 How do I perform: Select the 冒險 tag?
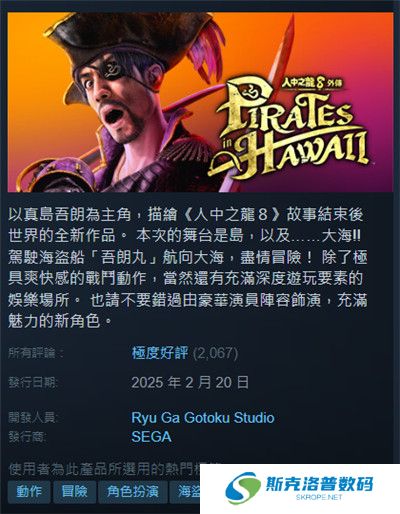tap(74, 491)
